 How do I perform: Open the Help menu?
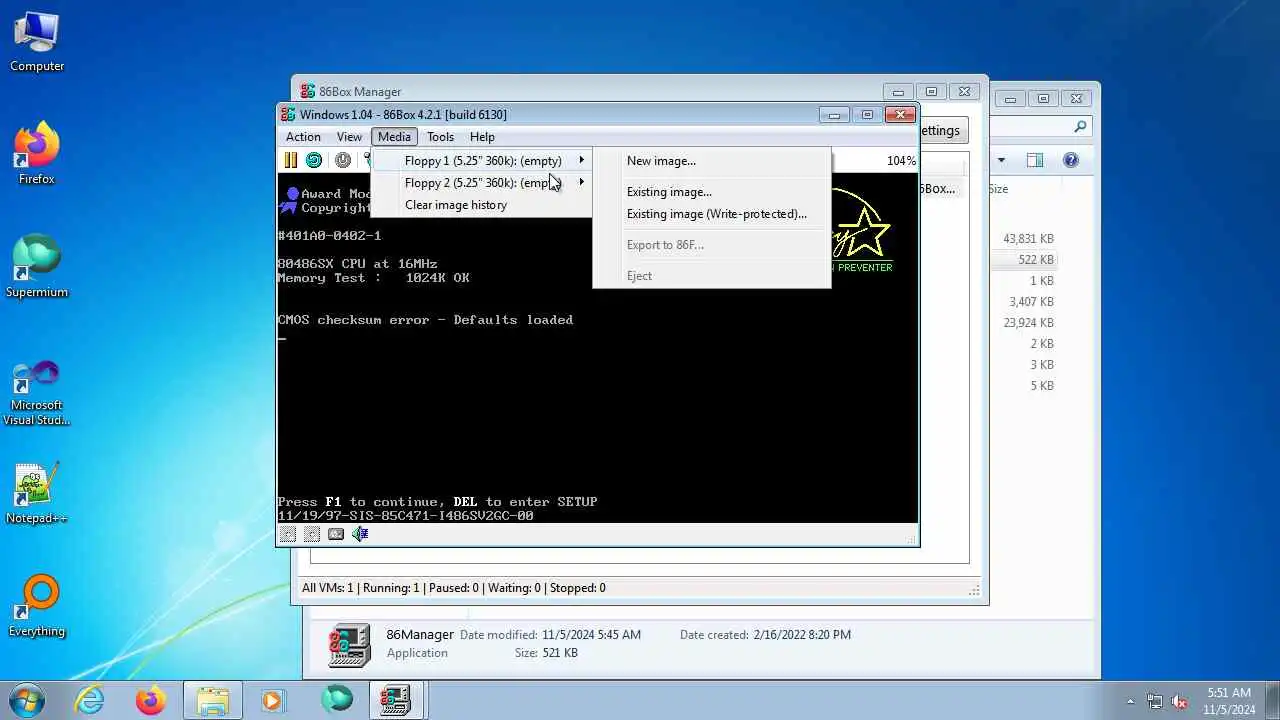point(482,137)
